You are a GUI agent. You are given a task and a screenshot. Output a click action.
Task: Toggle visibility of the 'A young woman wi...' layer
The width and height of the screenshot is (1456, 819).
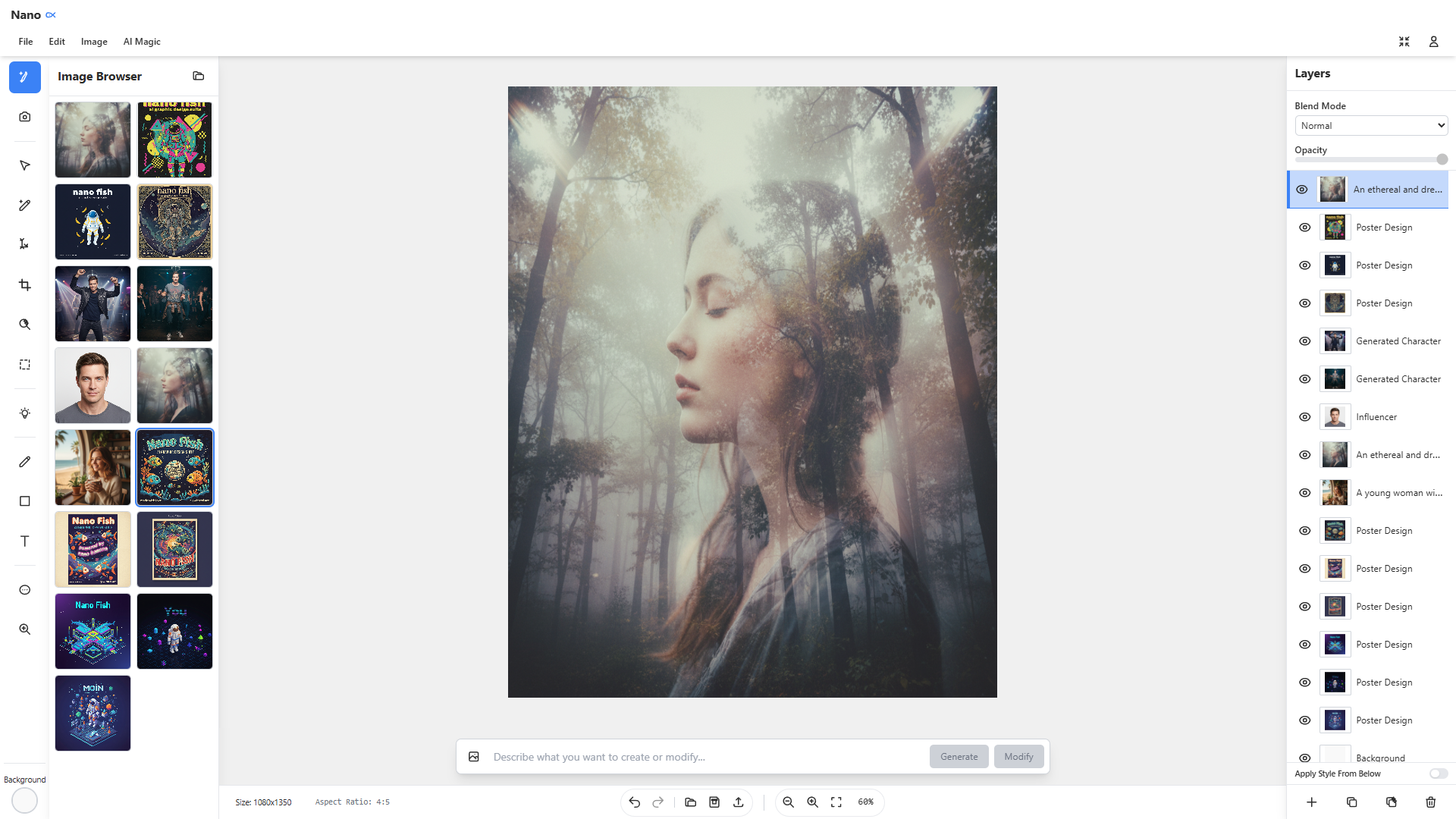(1304, 493)
